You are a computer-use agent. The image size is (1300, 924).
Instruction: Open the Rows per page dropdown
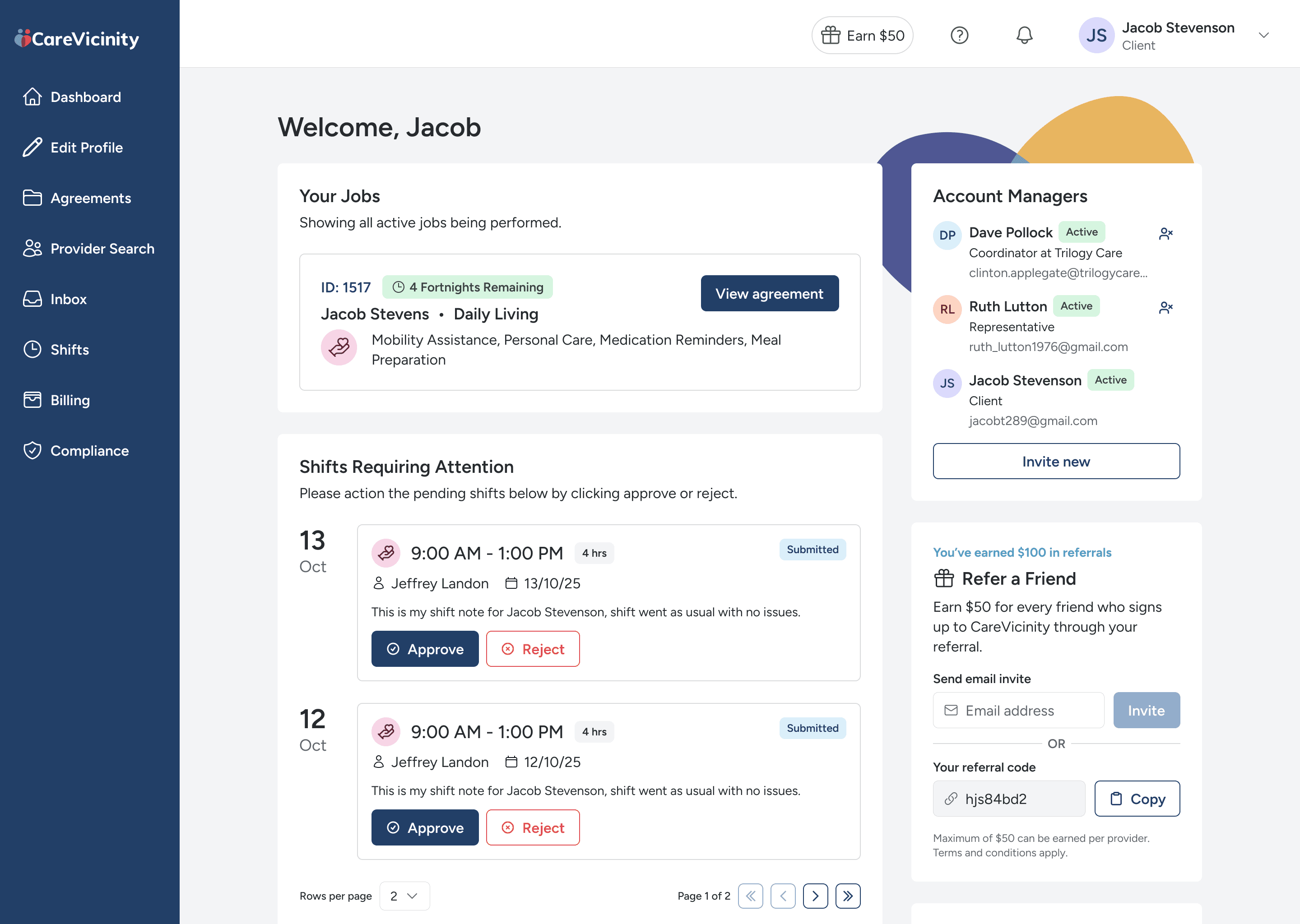404,896
